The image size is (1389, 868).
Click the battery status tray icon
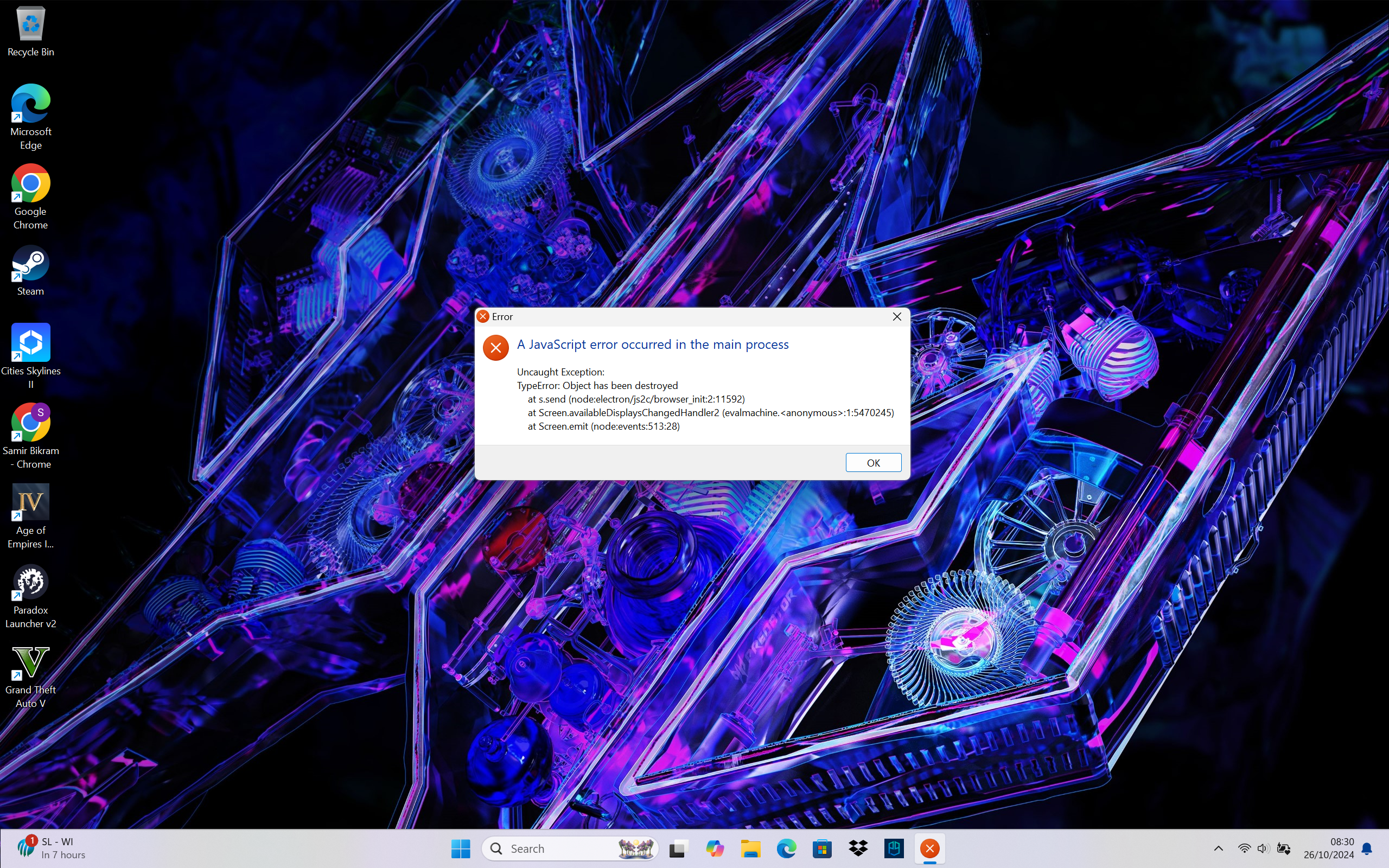(1284, 848)
